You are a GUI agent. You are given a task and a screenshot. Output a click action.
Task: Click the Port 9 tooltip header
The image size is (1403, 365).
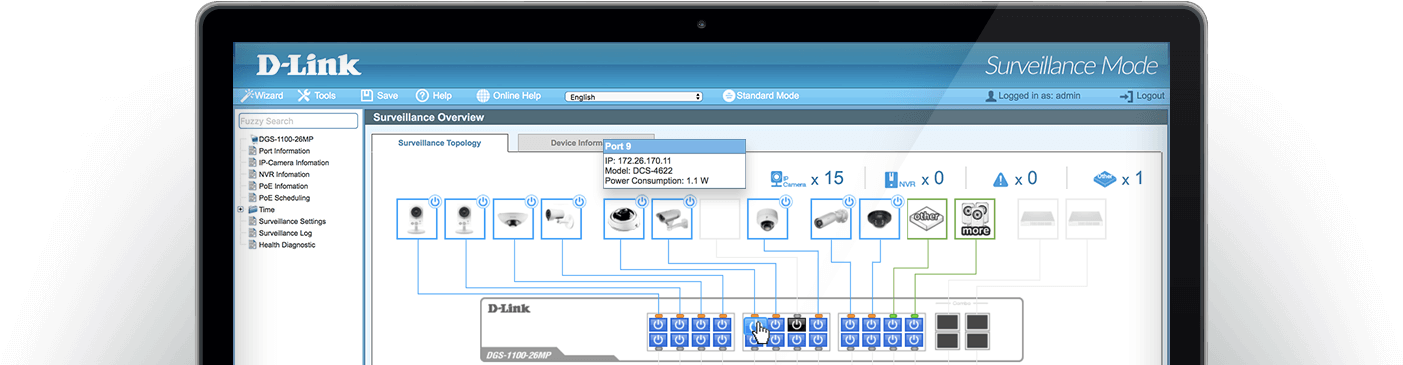coord(673,147)
